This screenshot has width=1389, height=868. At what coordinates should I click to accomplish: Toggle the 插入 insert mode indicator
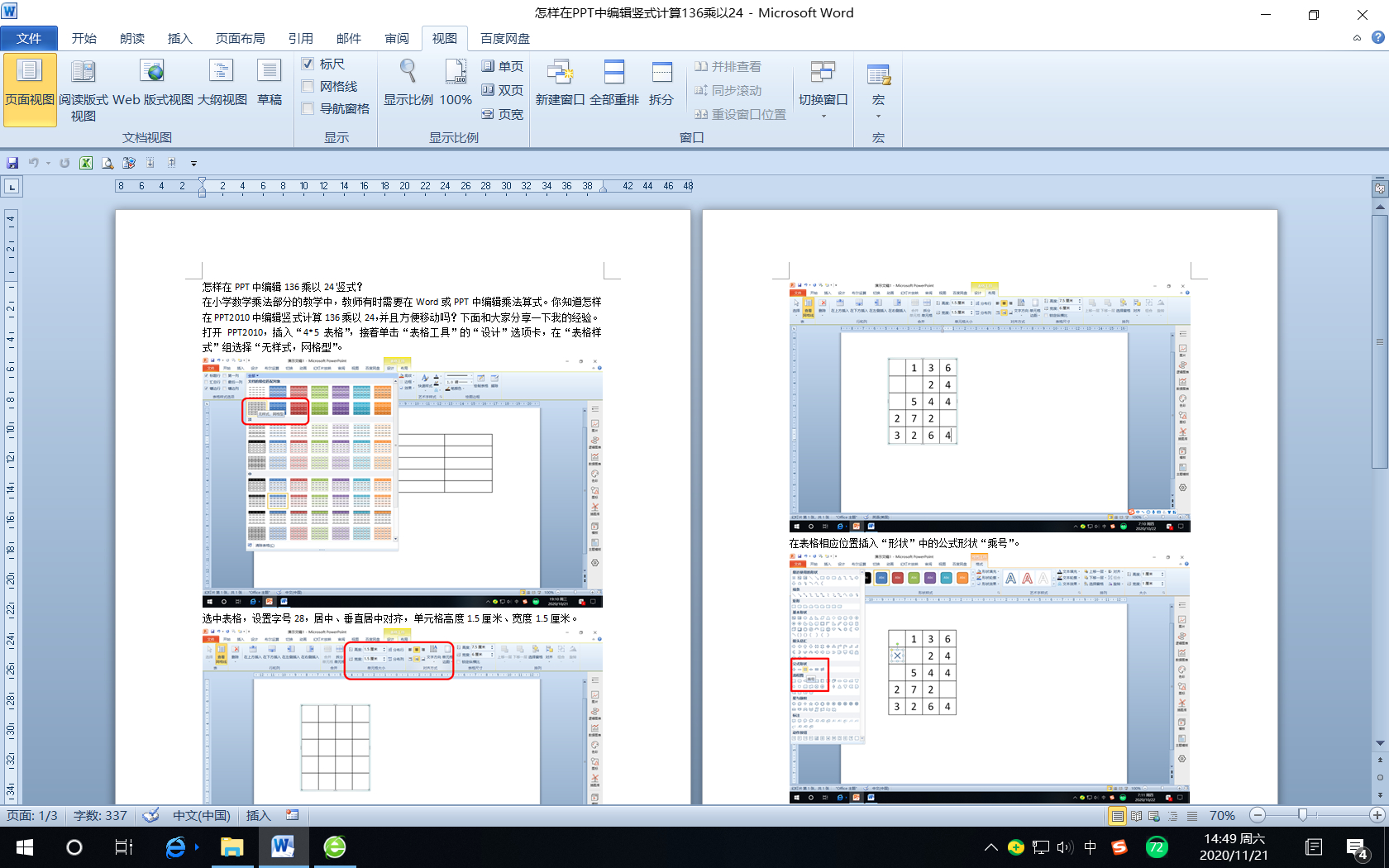click(x=259, y=816)
